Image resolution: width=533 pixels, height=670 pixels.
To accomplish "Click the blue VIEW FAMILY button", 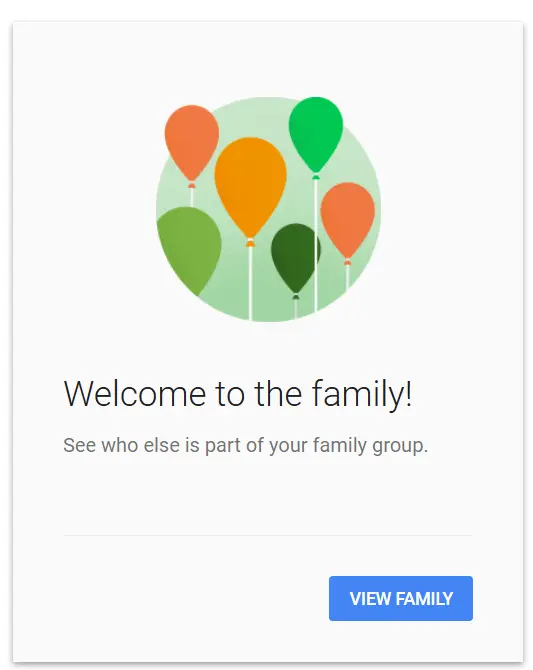I will click(x=400, y=598).
